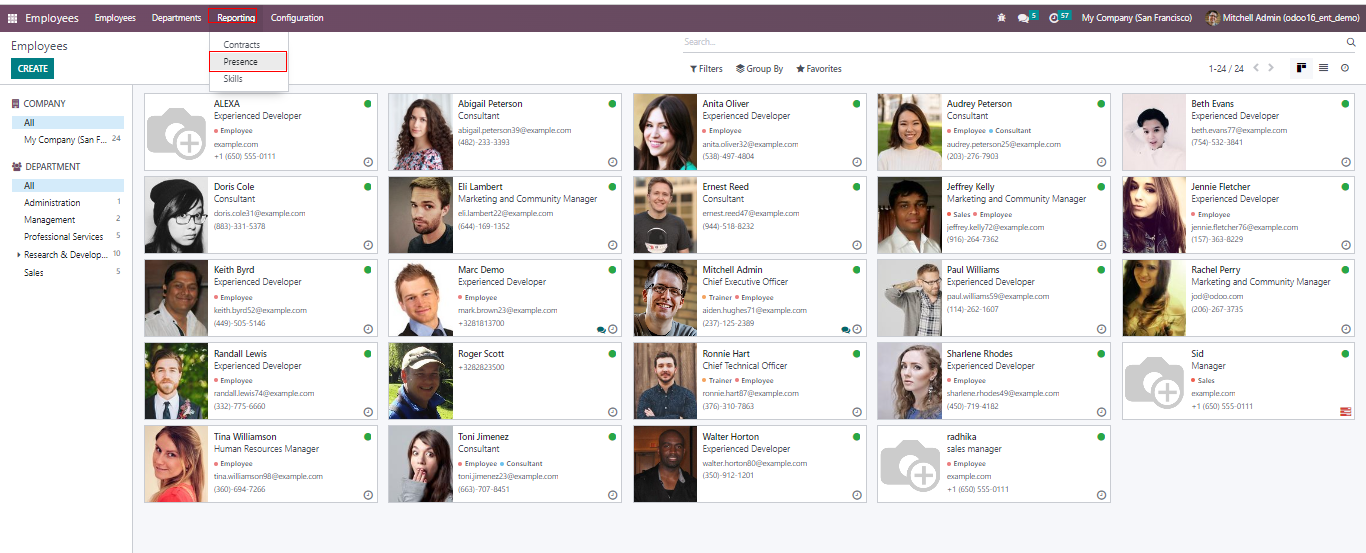Select Kanban view toggle button
This screenshot has height=553, width=1366.
[1301, 68]
